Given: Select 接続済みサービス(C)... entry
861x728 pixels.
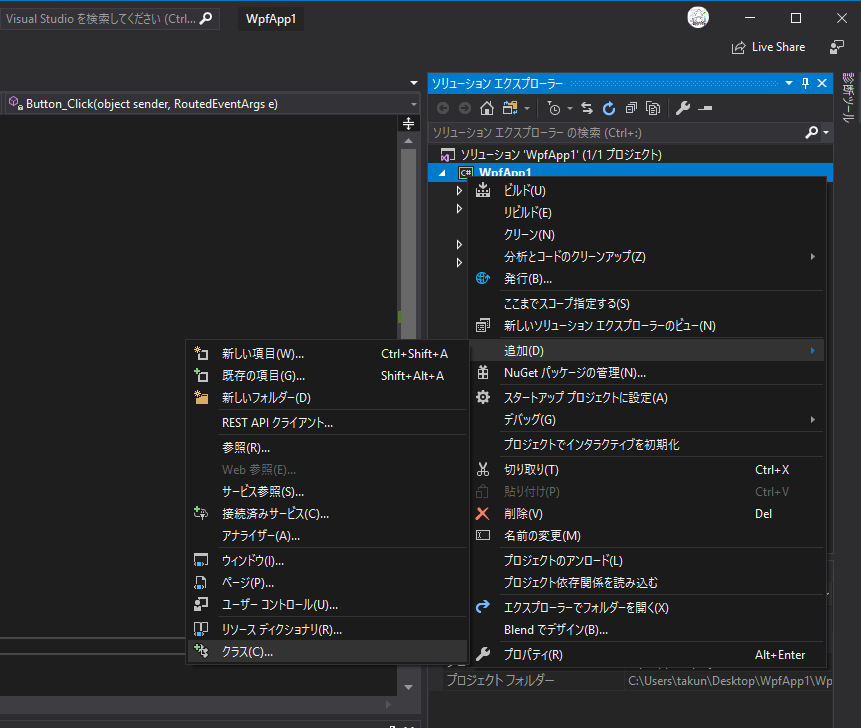Looking at the screenshot, I should point(327,513).
